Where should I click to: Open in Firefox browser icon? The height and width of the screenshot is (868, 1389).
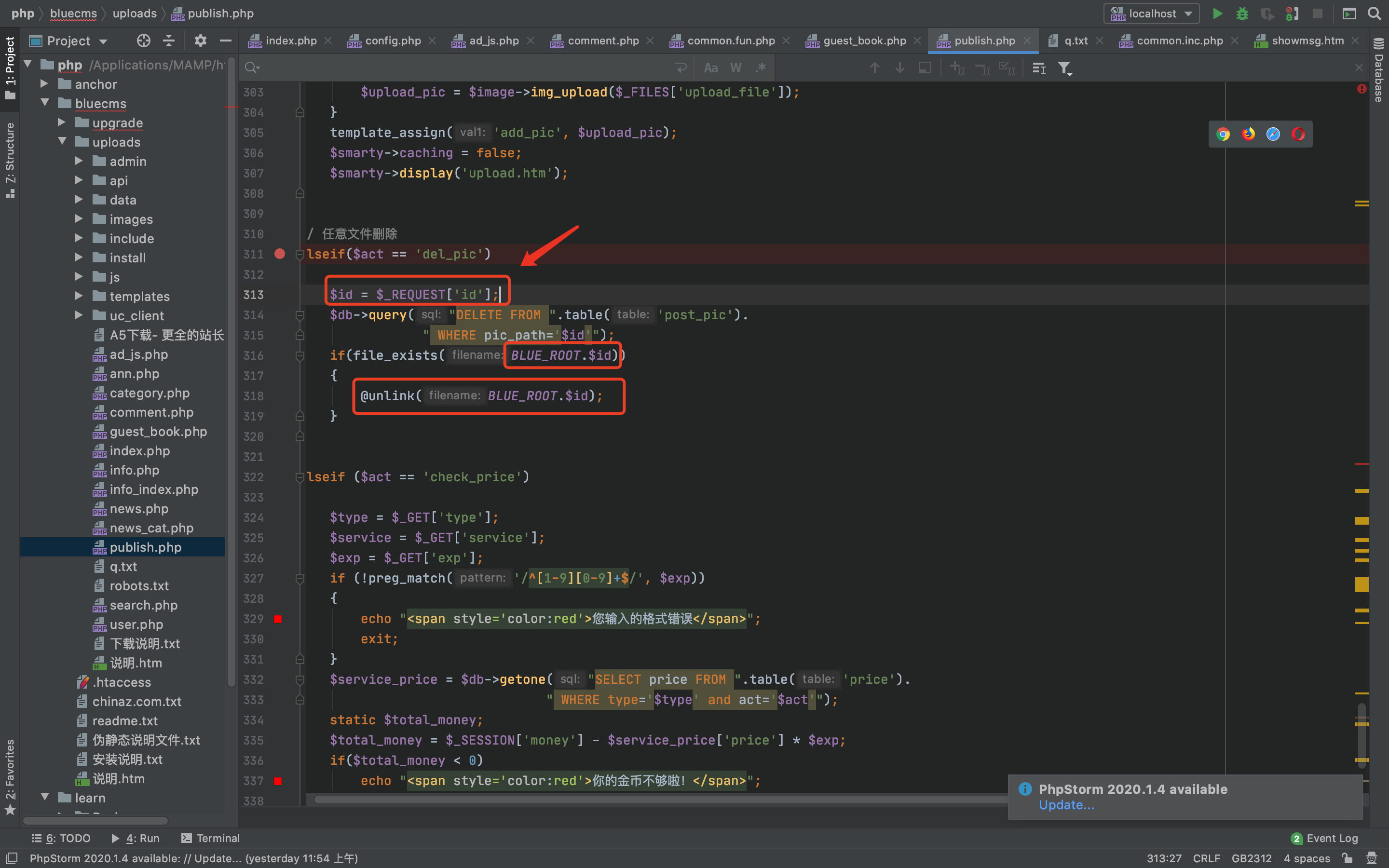click(1248, 135)
